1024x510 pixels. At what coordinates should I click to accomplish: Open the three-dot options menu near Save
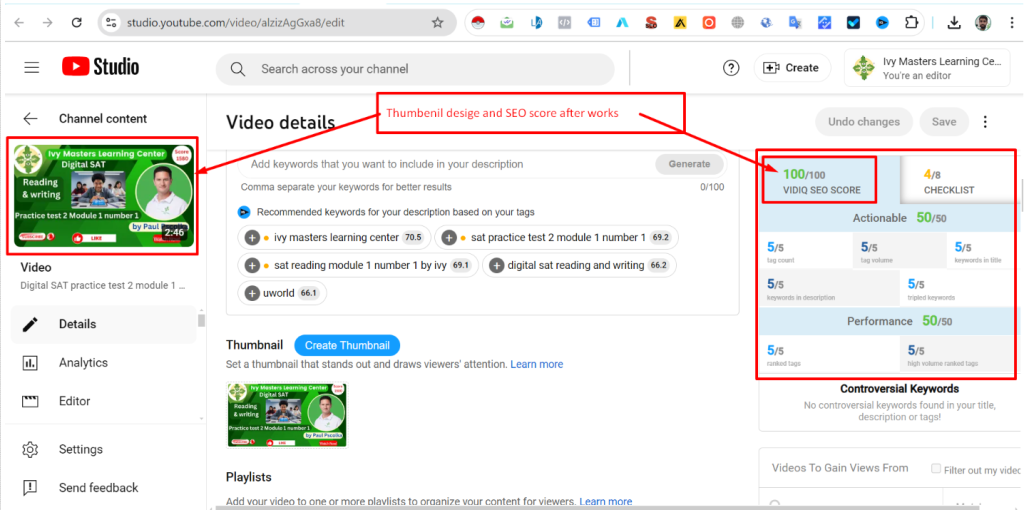click(985, 122)
